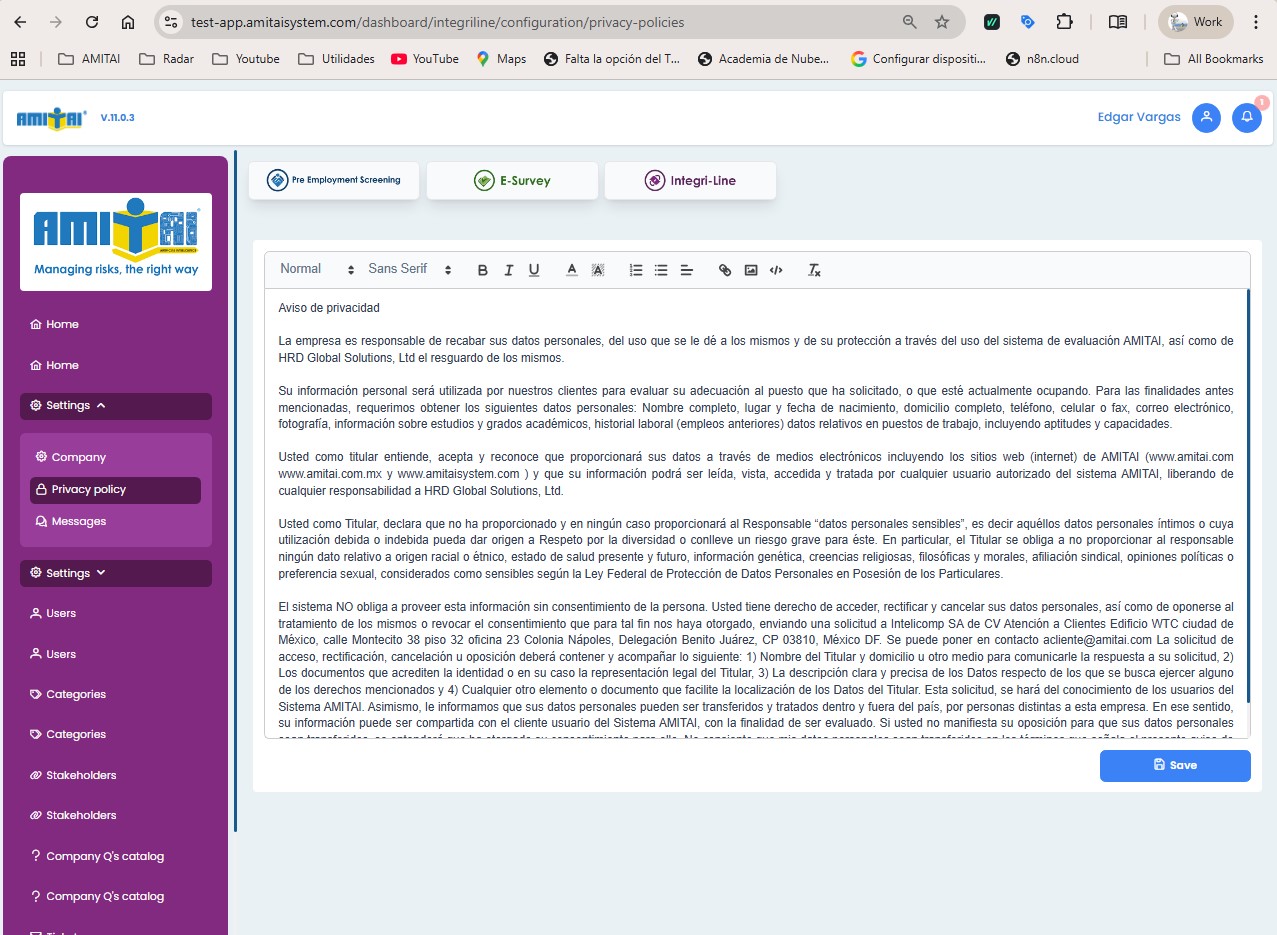This screenshot has height=935, width=1277.
Task: Click the insert image icon
Action: 751,270
